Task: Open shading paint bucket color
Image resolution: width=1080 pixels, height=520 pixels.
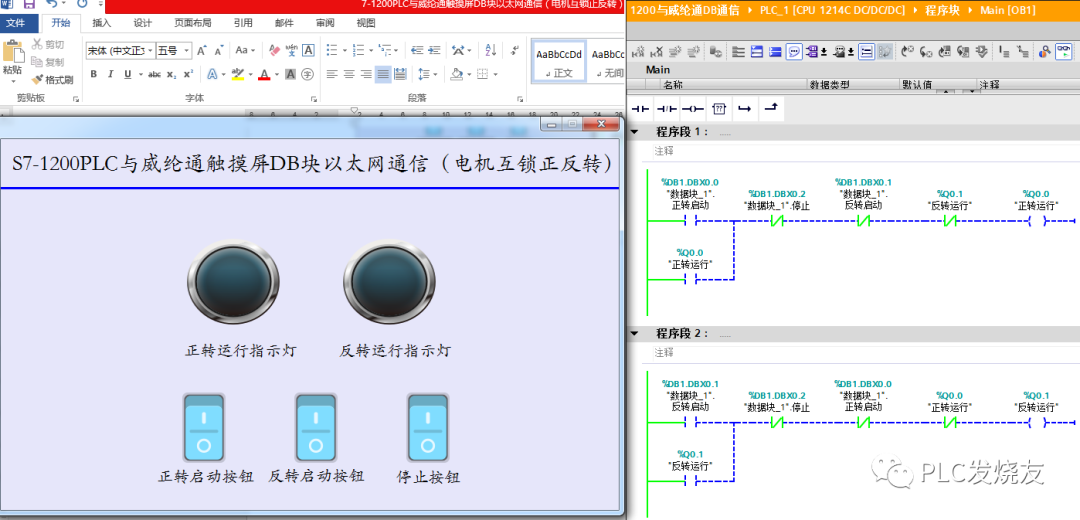Action: (457, 74)
